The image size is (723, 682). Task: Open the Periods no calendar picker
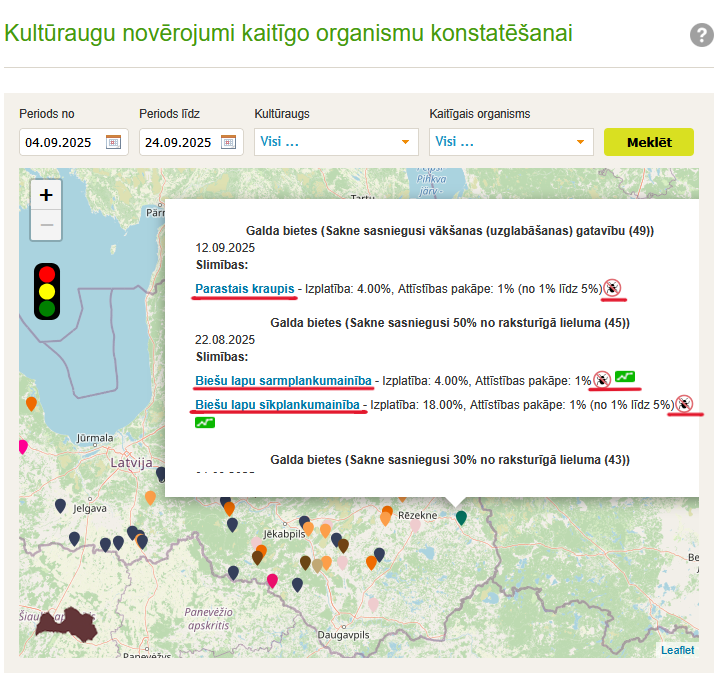click(x=113, y=142)
